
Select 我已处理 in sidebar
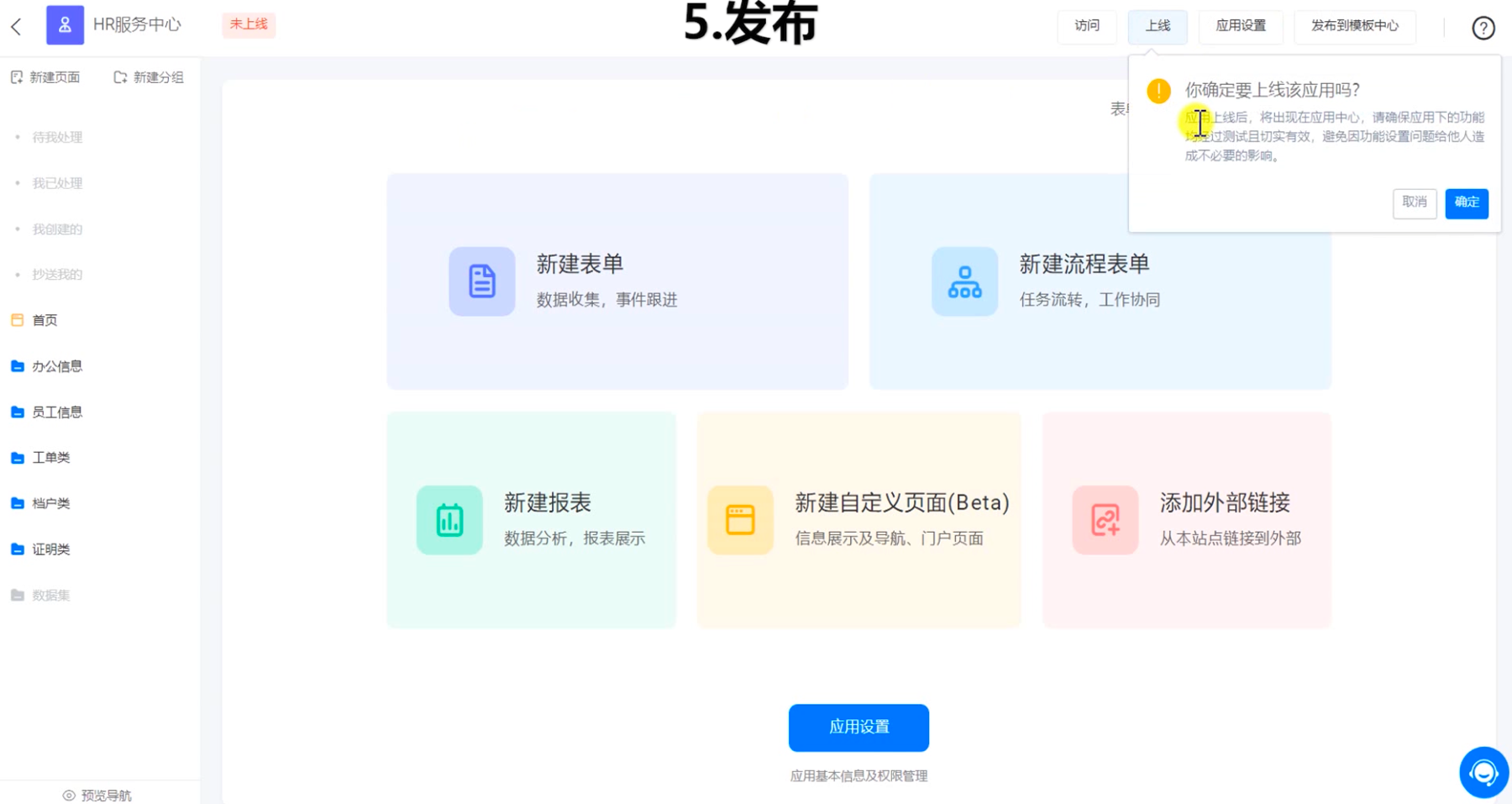pos(57,183)
